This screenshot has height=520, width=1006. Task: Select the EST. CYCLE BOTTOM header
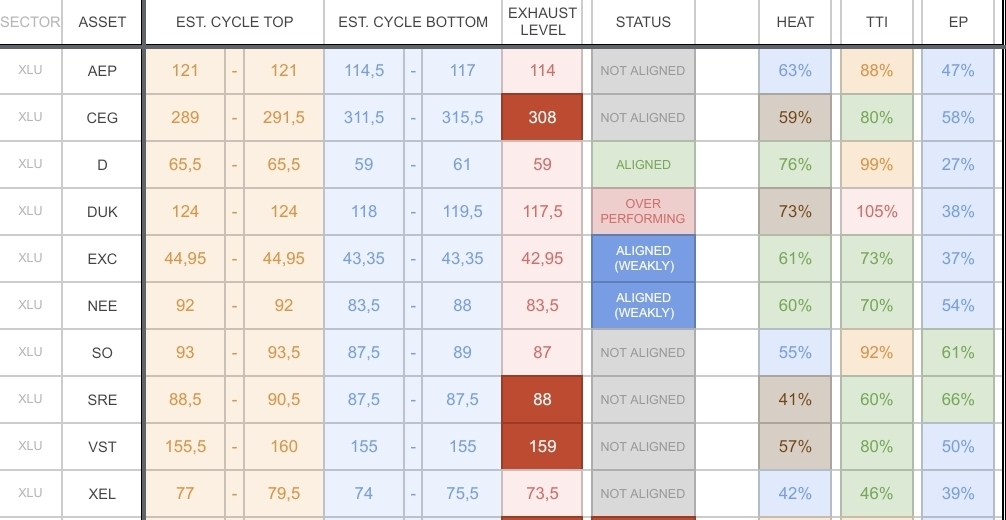[x=413, y=22]
